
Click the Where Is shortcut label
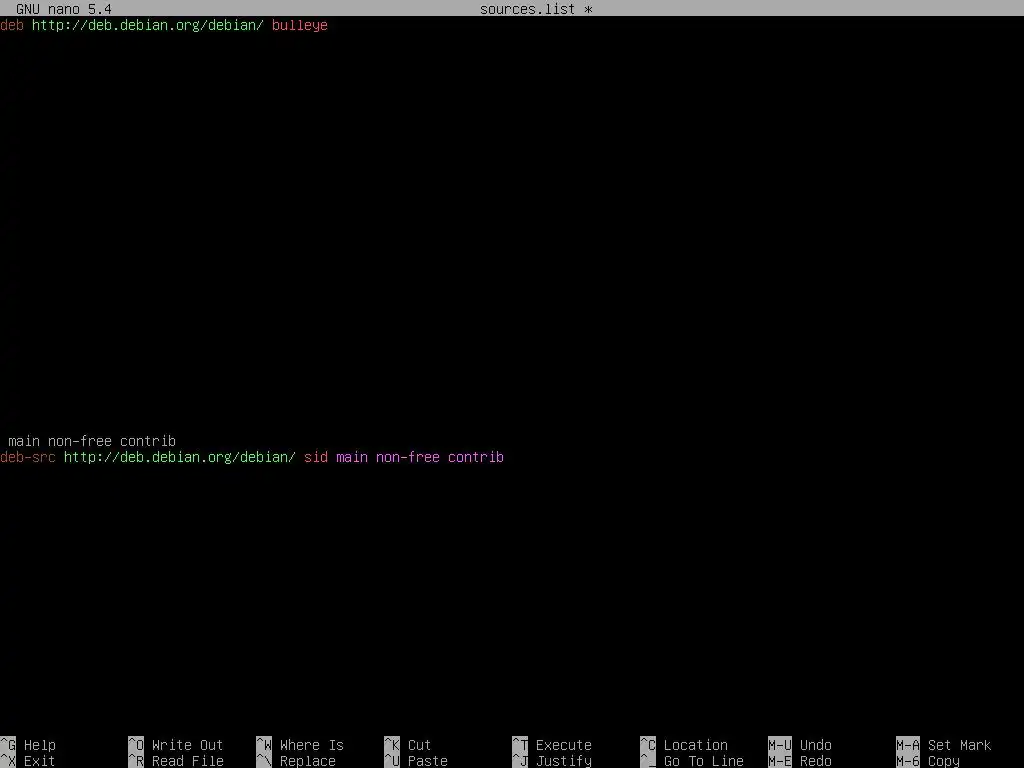(x=312, y=745)
